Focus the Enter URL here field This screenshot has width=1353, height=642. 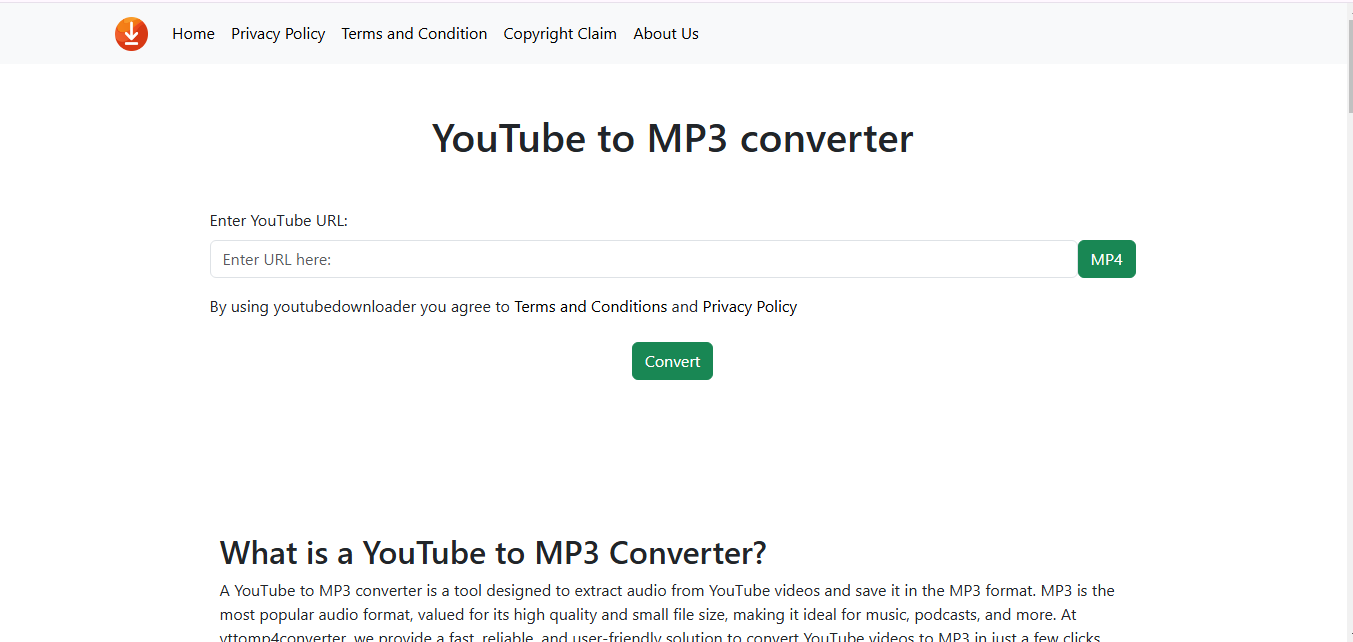(x=643, y=259)
